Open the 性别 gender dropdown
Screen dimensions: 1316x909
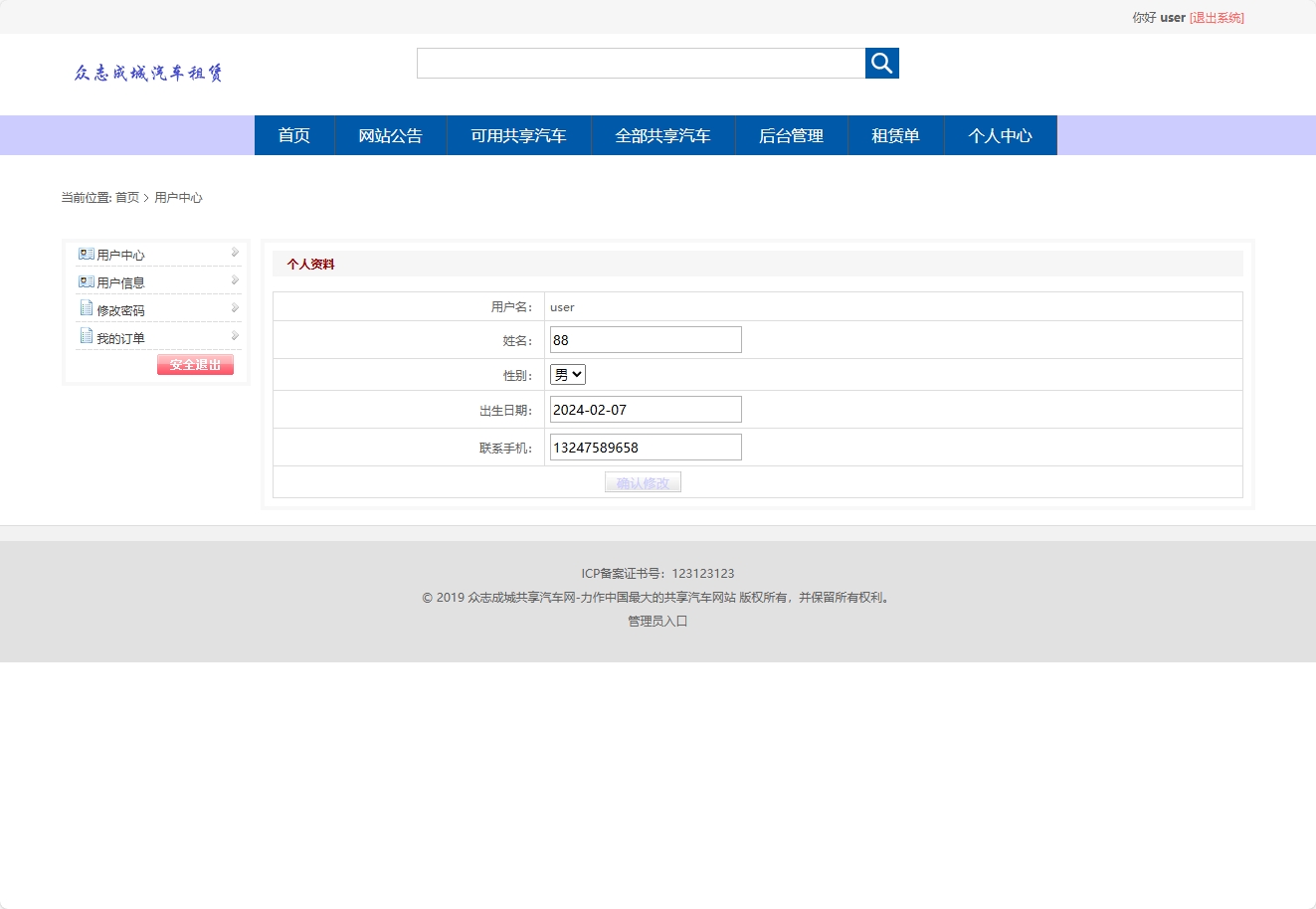567,374
